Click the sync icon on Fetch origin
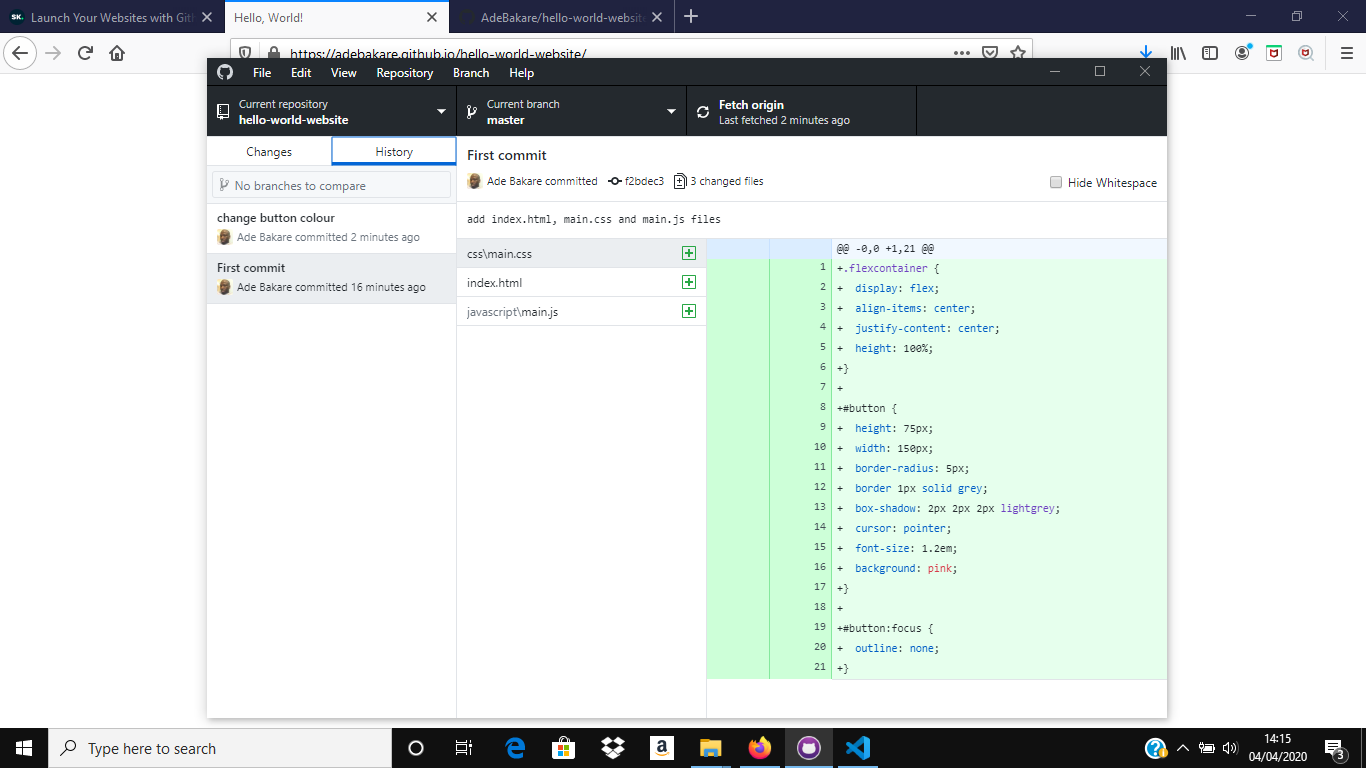The height and width of the screenshot is (768, 1366). click(702, 112)
